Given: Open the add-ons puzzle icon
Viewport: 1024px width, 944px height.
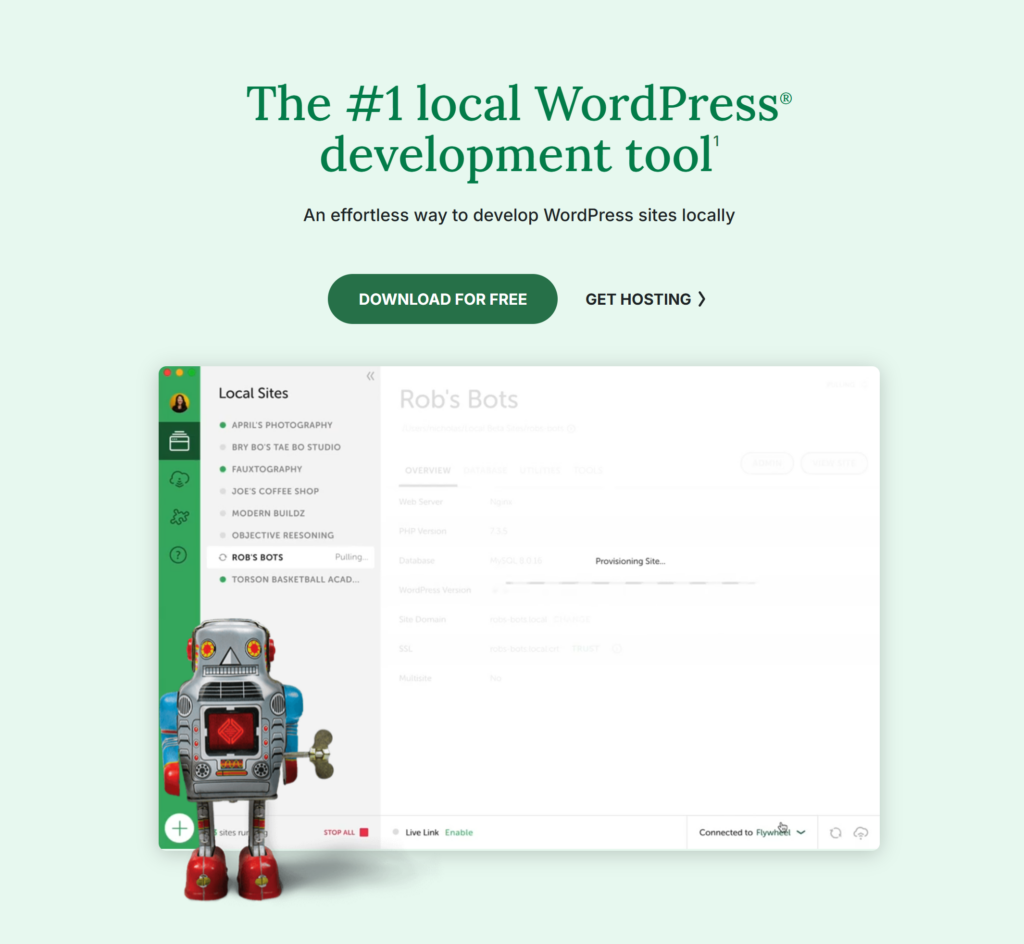Looking at the screenshot, I should [180, 517].
